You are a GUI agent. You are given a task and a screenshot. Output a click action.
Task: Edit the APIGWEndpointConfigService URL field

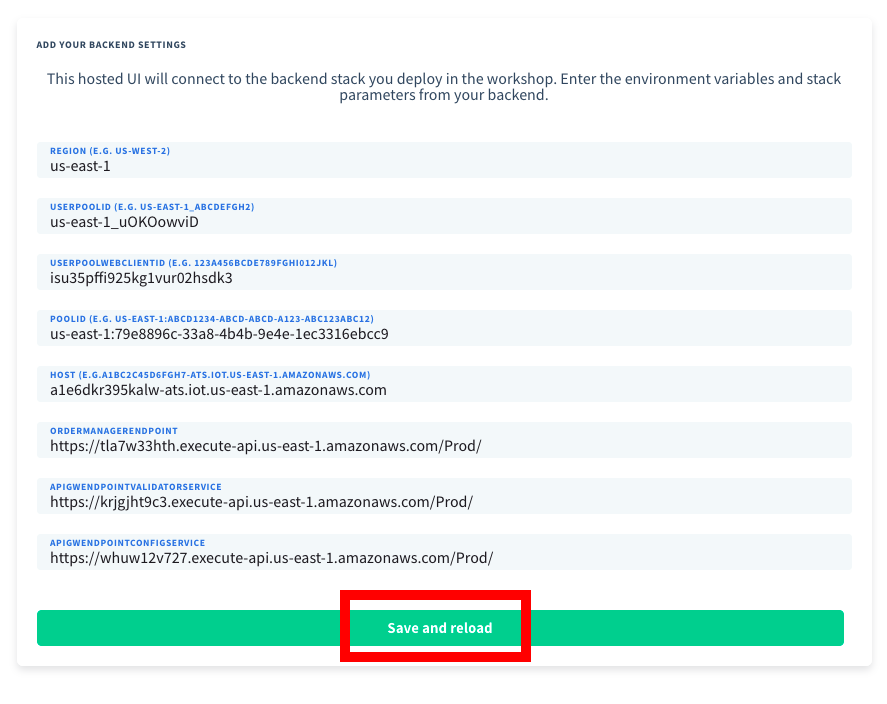pyautogui.click(x=444, y=552)
